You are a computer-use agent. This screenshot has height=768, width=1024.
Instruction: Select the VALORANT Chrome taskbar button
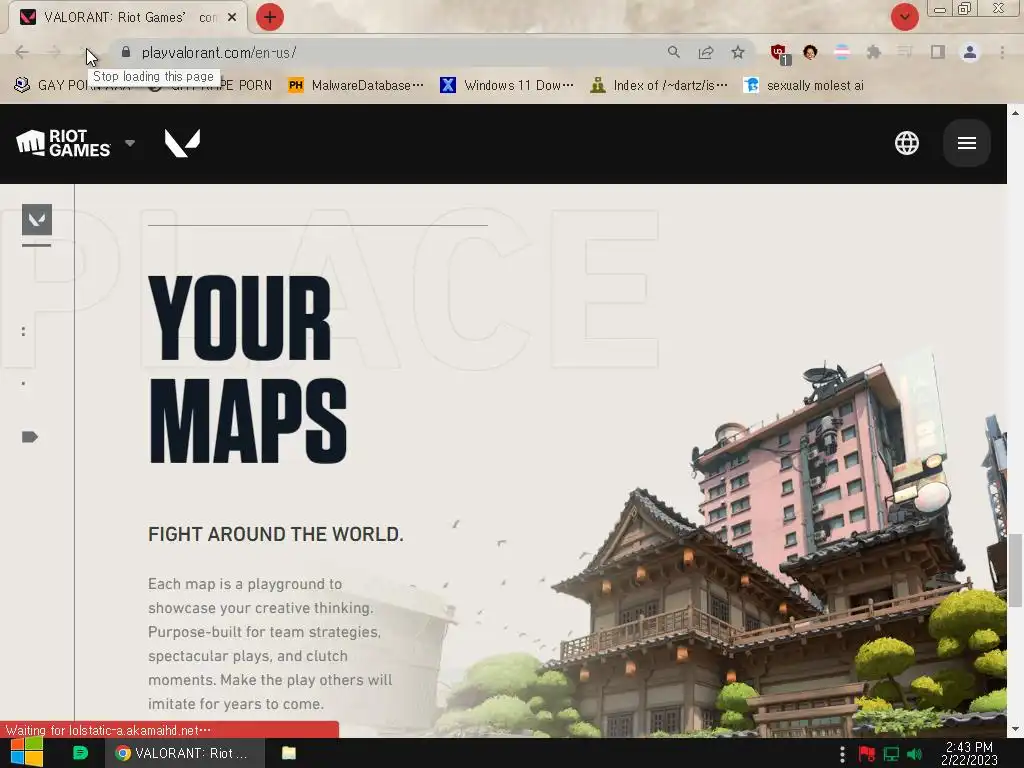(185, 753)
